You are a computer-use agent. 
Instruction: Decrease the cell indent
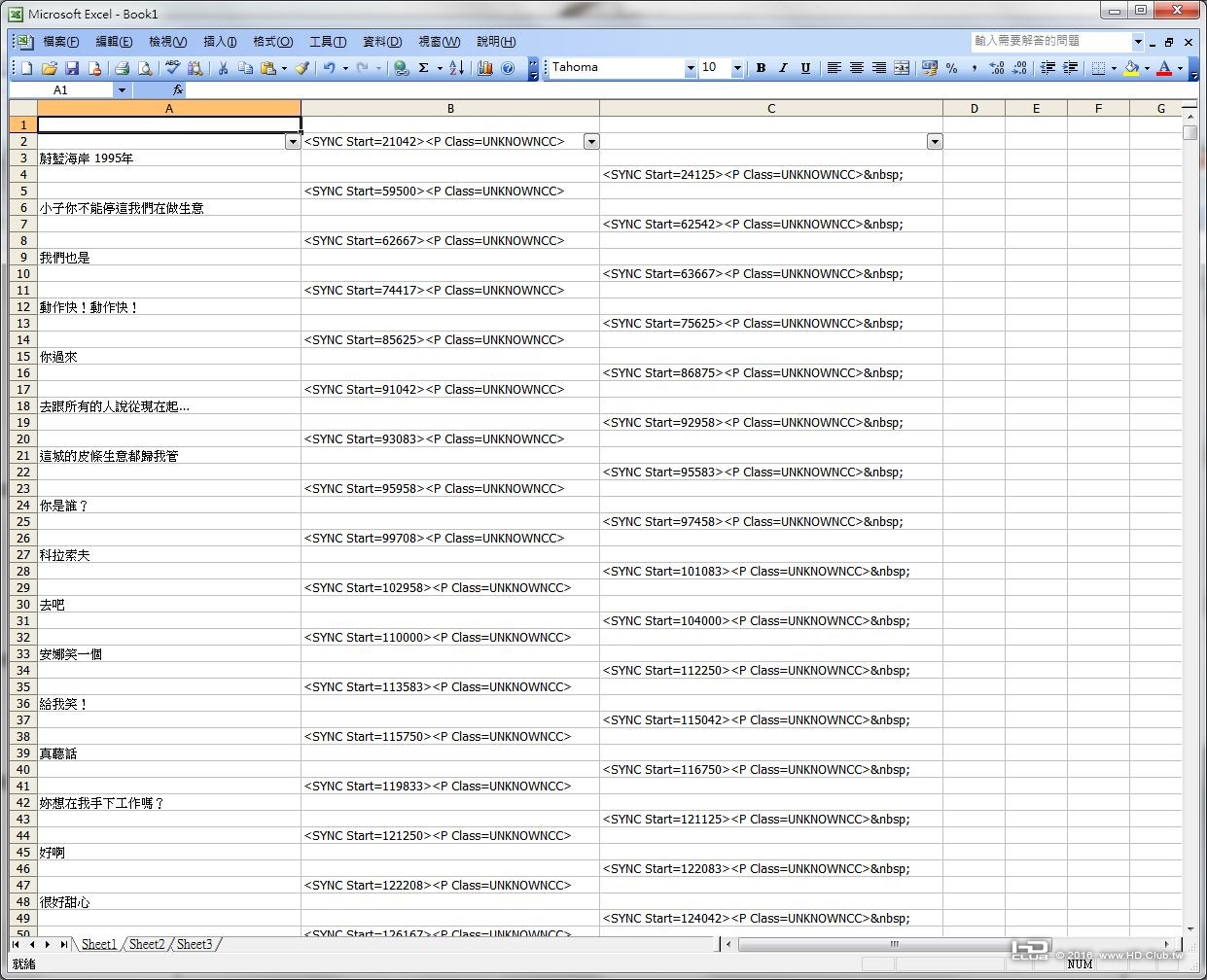tap(1047, 68)
